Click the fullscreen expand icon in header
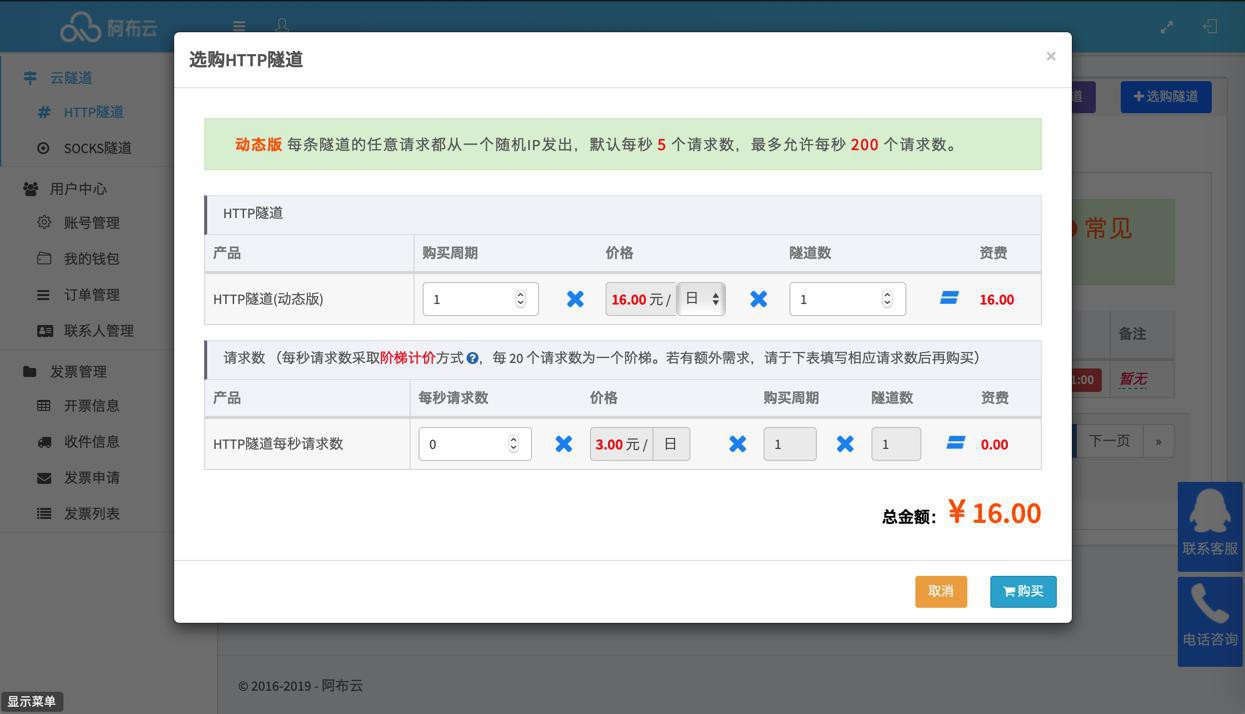Viewport: 1245px width, 714px height. (x=1166, y=27)
